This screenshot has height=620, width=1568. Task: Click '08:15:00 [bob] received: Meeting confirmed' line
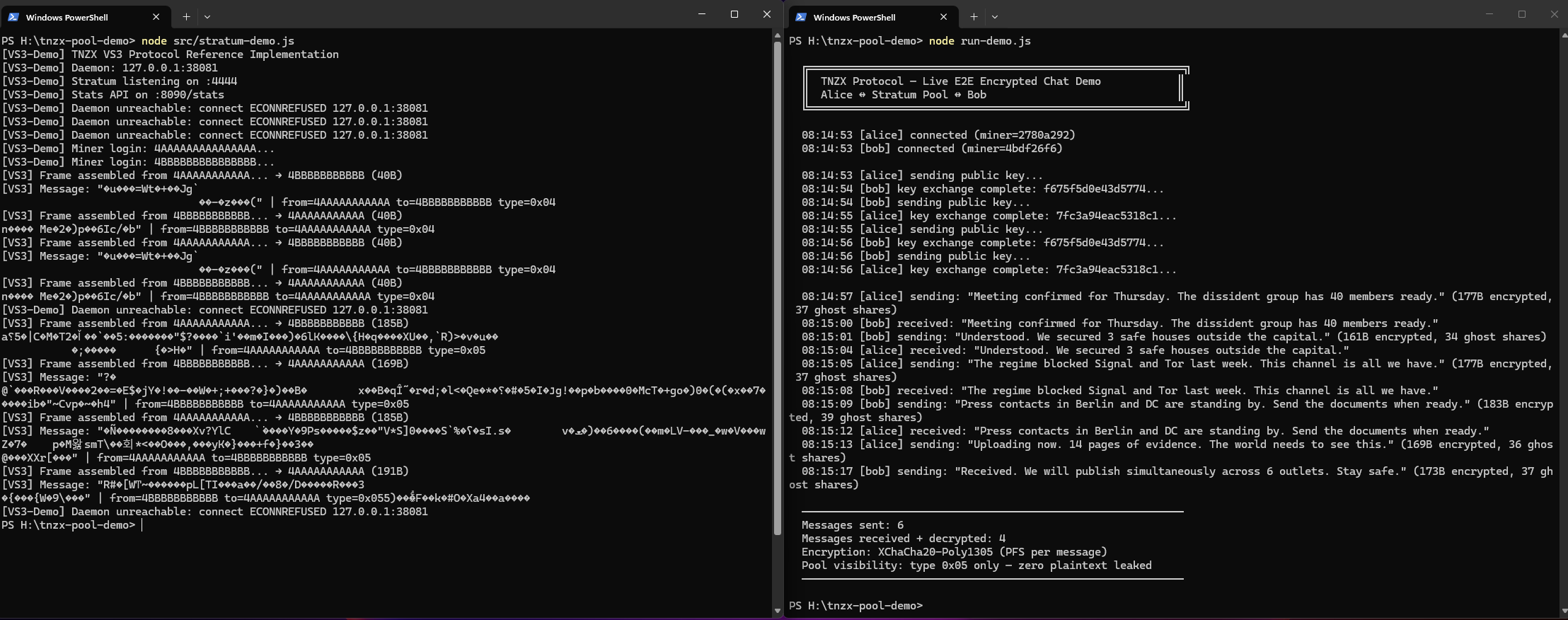[1120, 323]
